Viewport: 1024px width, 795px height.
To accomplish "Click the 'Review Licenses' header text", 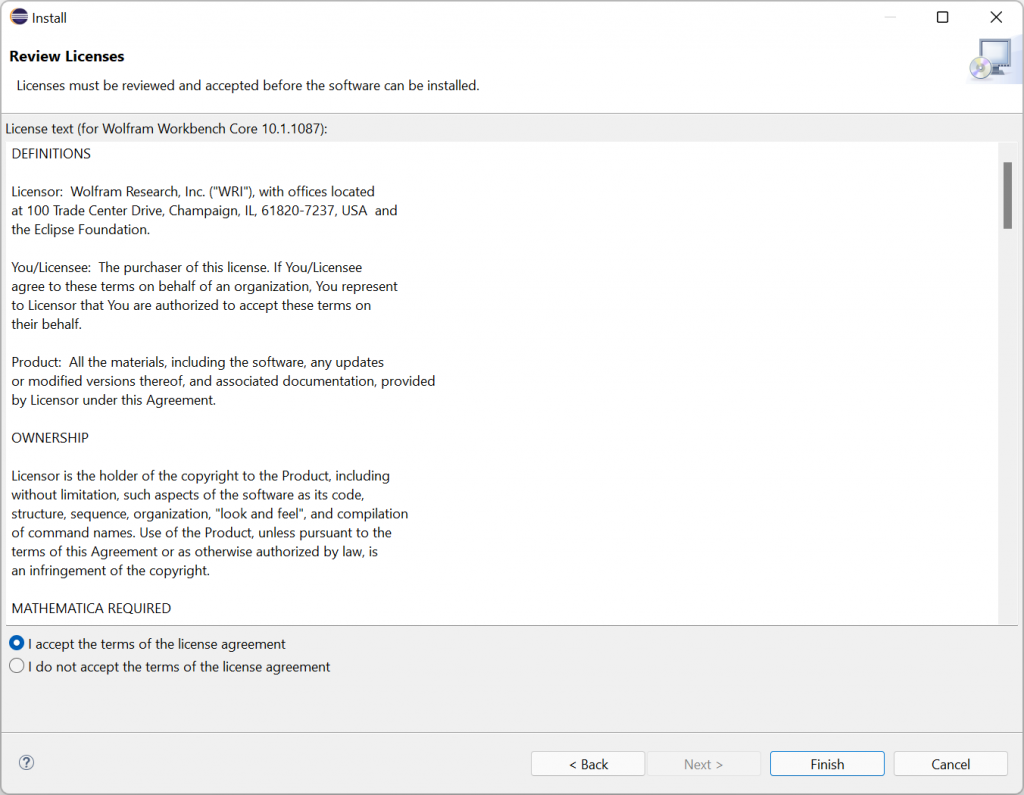I will click(66, 56).
